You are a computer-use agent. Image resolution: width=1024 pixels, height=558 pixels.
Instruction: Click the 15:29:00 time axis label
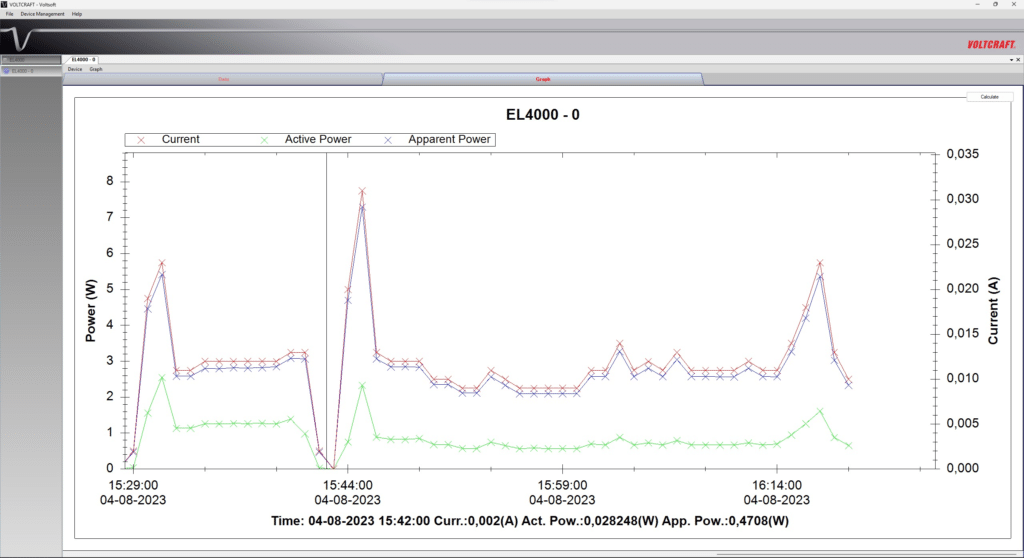pyautogui.click(x=133, y=485)
